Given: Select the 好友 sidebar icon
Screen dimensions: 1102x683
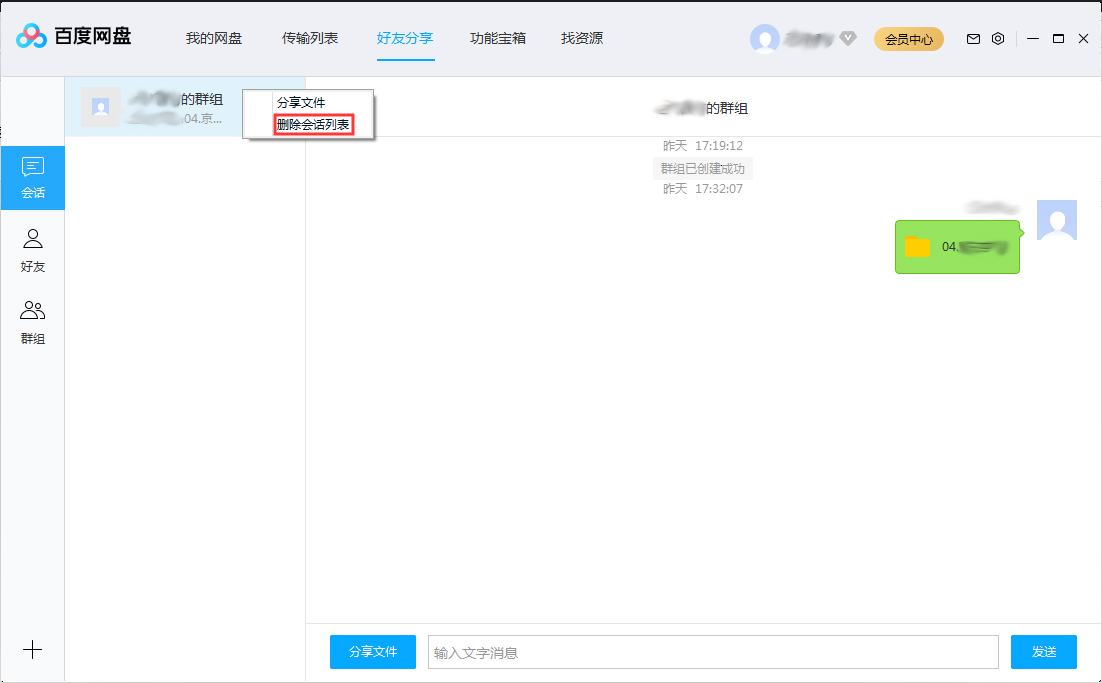Looking at the screenshot, I should (x=33, y=248).
